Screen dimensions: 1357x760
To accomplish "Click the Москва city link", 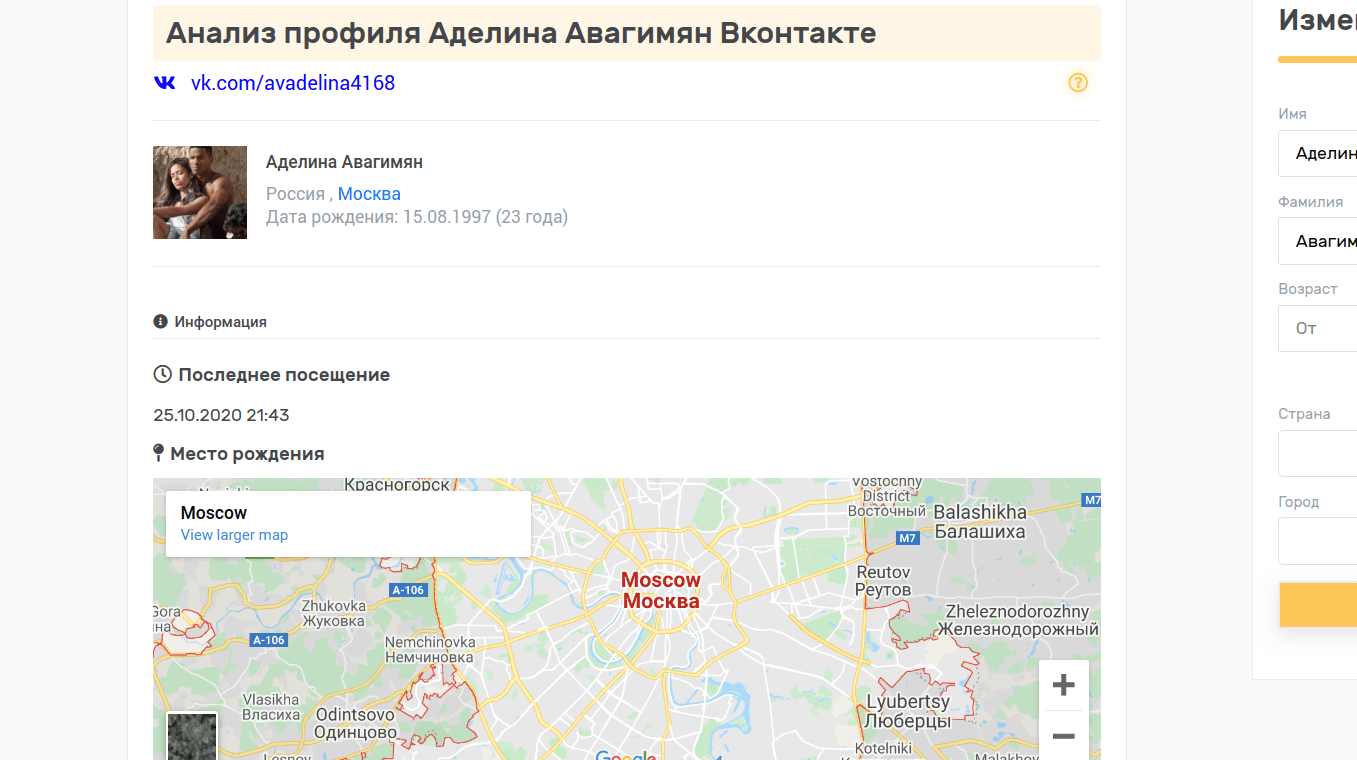I will point(369,193).
